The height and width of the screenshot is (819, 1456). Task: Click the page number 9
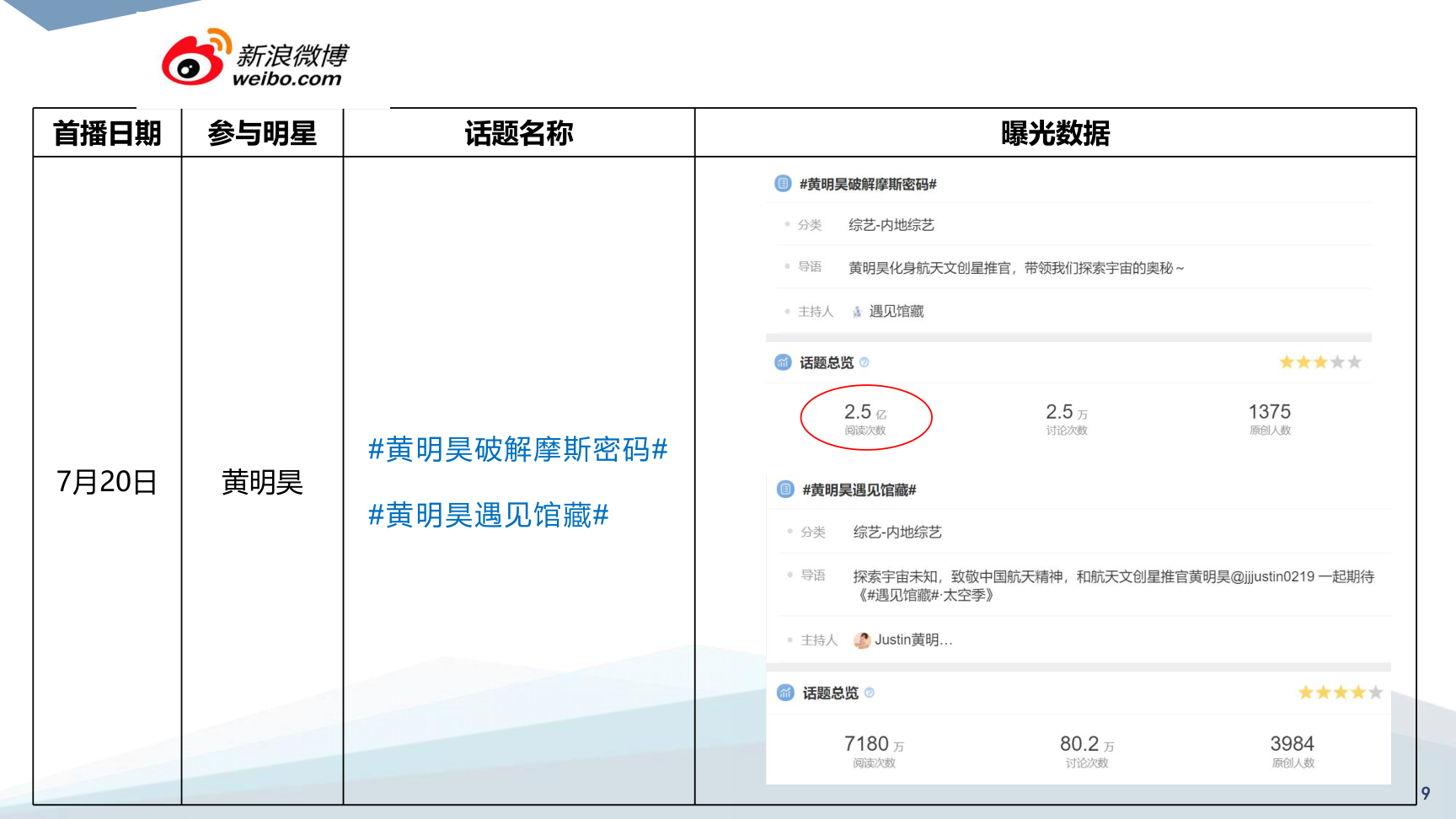click(x=1426, y=793)
